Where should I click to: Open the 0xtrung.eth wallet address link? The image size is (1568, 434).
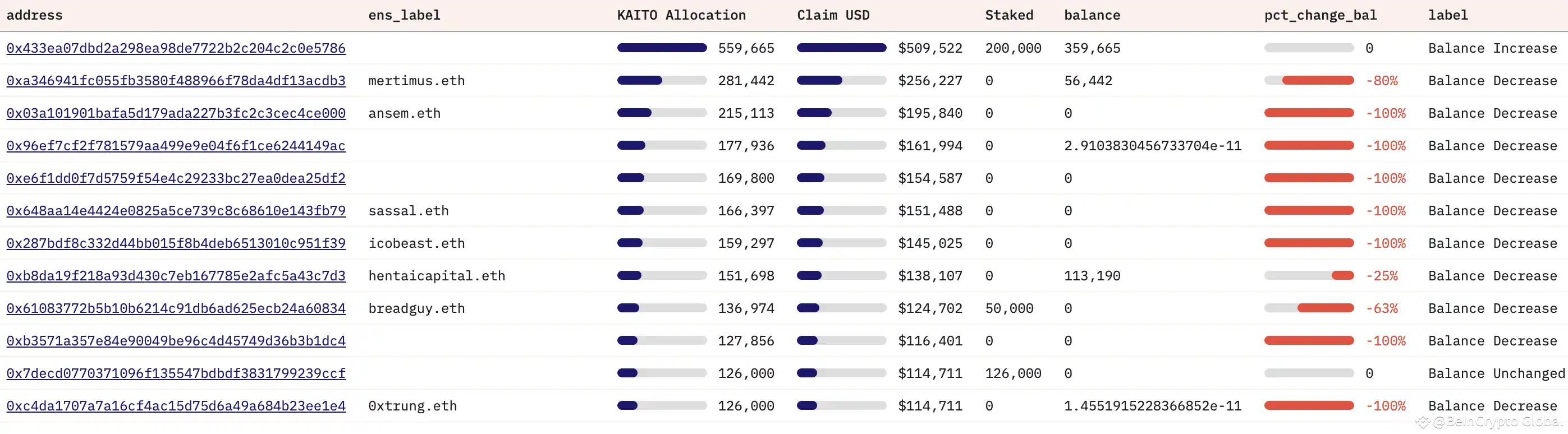tap(176, 406)
